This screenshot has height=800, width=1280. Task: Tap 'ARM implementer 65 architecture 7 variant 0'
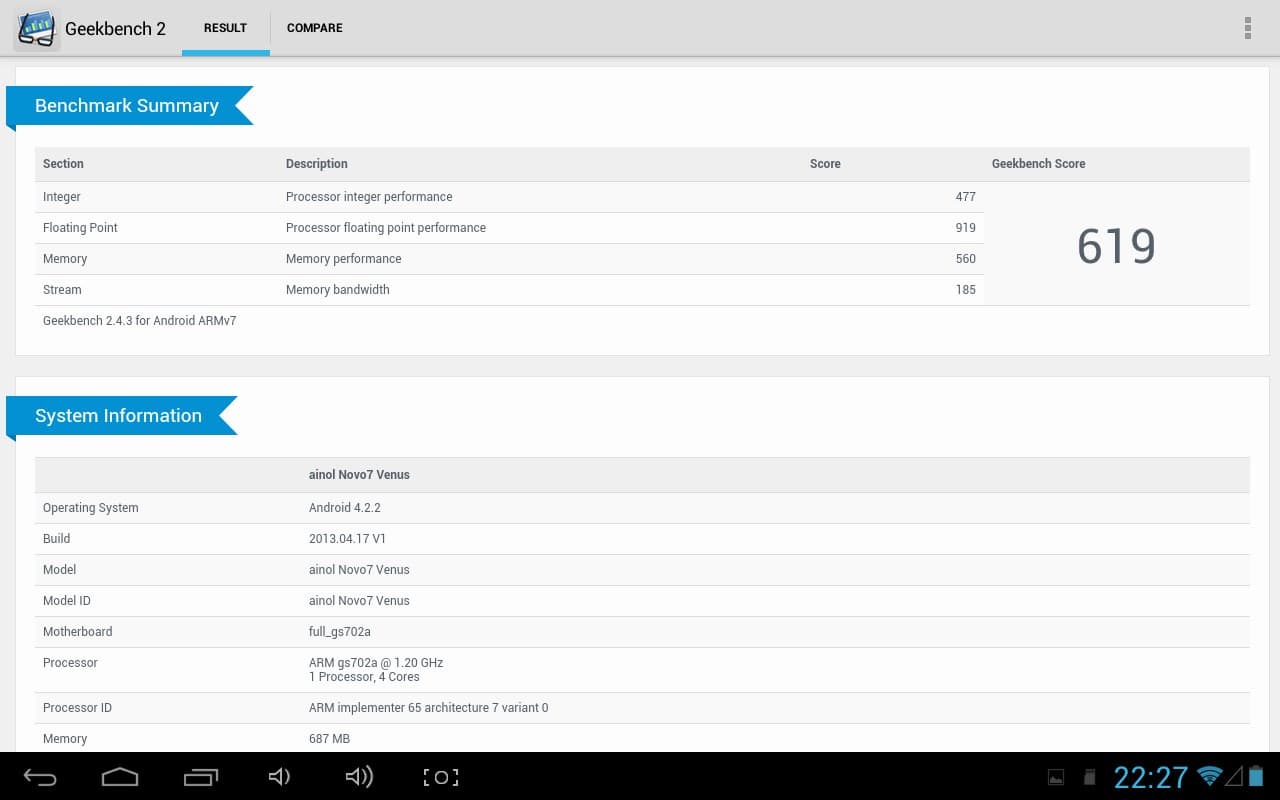coord(429,708)
